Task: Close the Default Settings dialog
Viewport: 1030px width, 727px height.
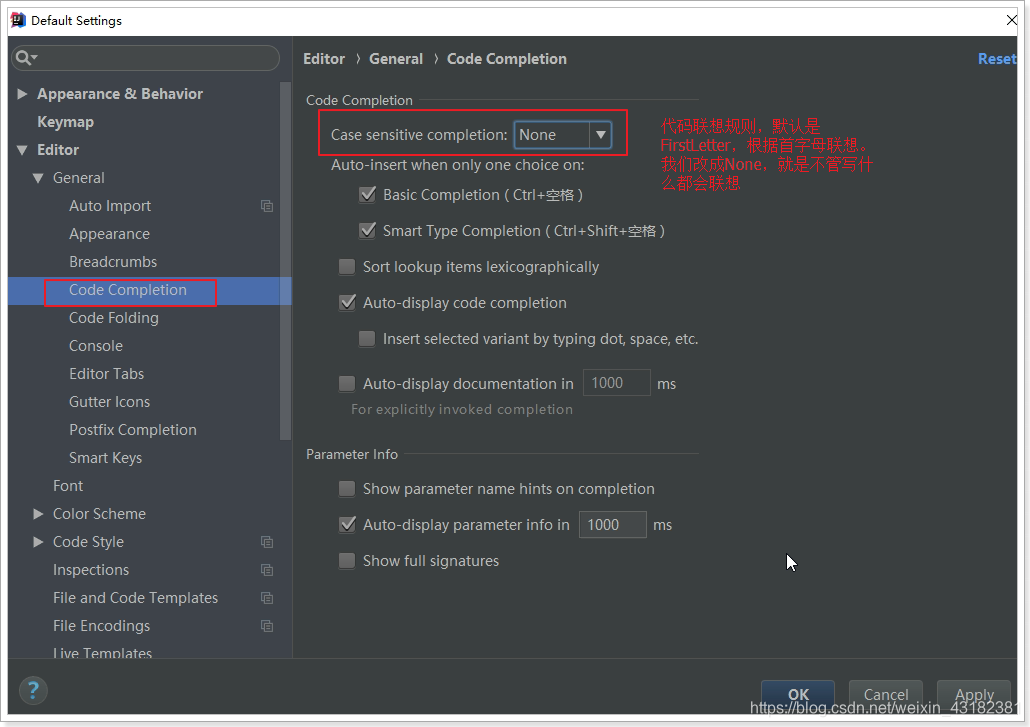Action: pyautogui.click(x=1012, y=20)
